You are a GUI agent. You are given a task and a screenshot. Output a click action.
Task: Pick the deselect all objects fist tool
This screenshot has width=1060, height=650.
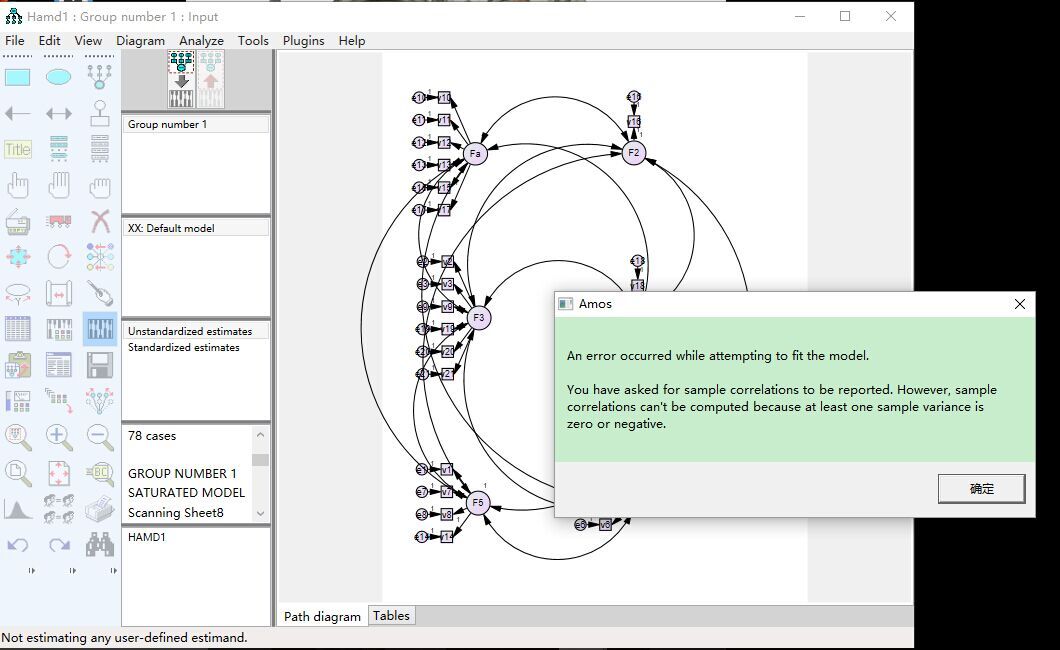(x=100, y=185)
